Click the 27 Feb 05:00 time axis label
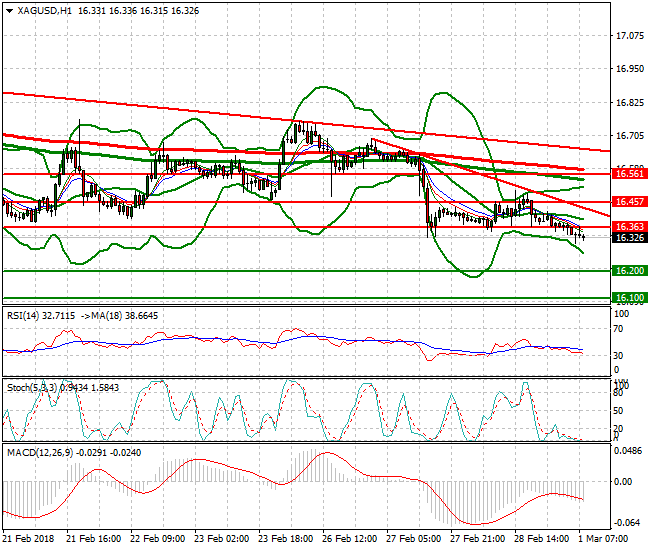The height and width of the screenshot is (550, 650). pyautogui.click(x=414, y=539)
